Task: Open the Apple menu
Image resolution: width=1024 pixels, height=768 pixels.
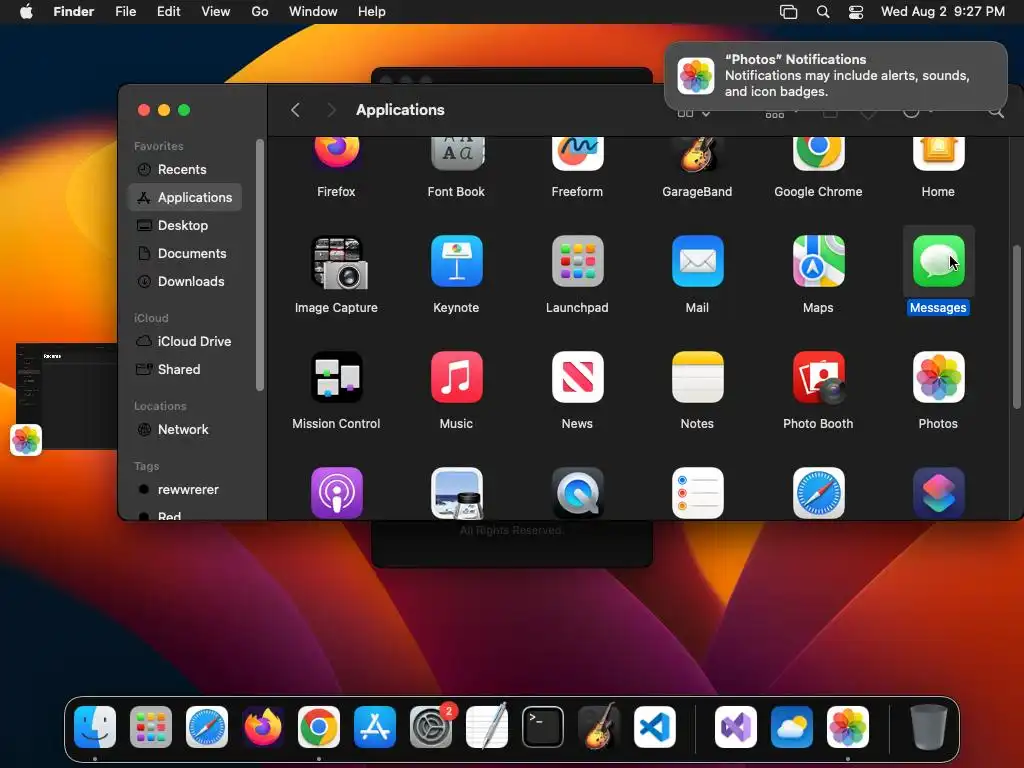Action: coord(26,12)
